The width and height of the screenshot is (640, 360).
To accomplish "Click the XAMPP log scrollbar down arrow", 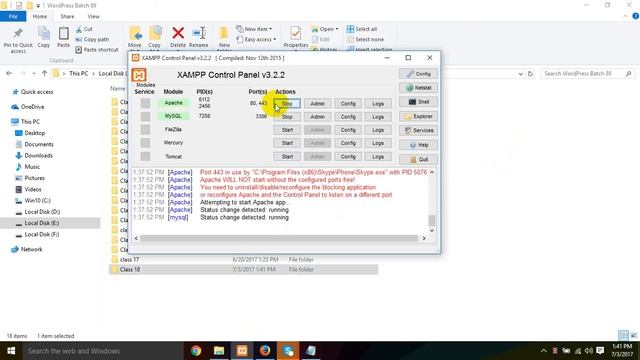I will point(432,230).
